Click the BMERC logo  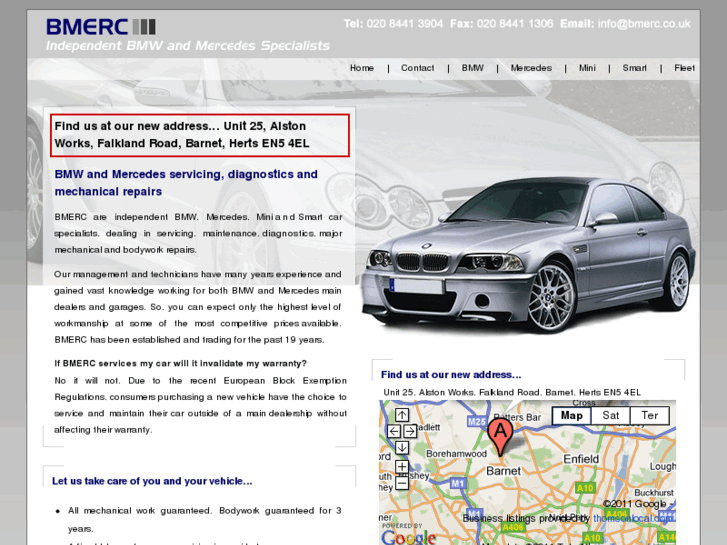[x=101, y=27]
